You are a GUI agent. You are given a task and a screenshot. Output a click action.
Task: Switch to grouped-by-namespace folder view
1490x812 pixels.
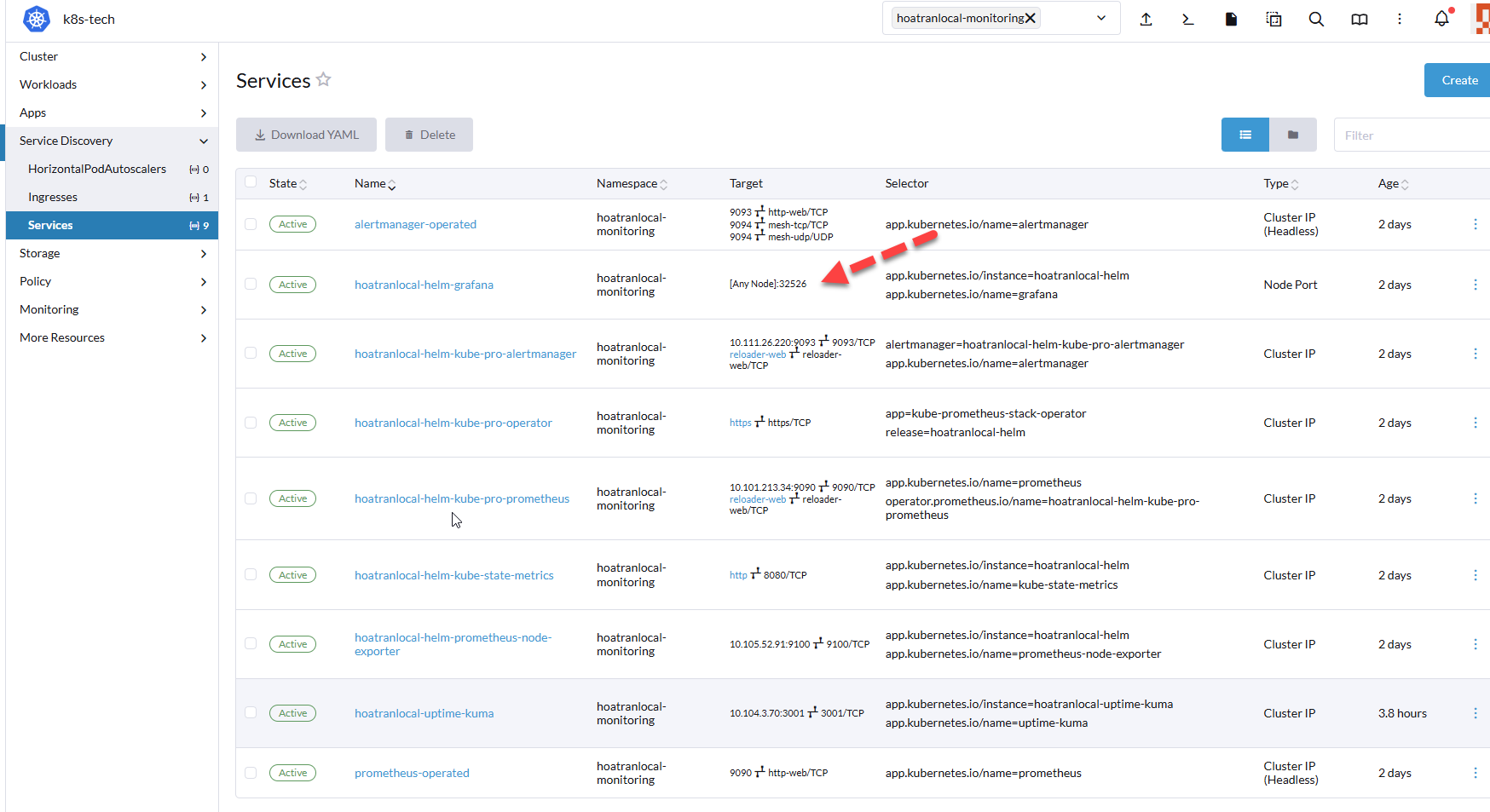pyautogui.click(x=1292, y=135)
